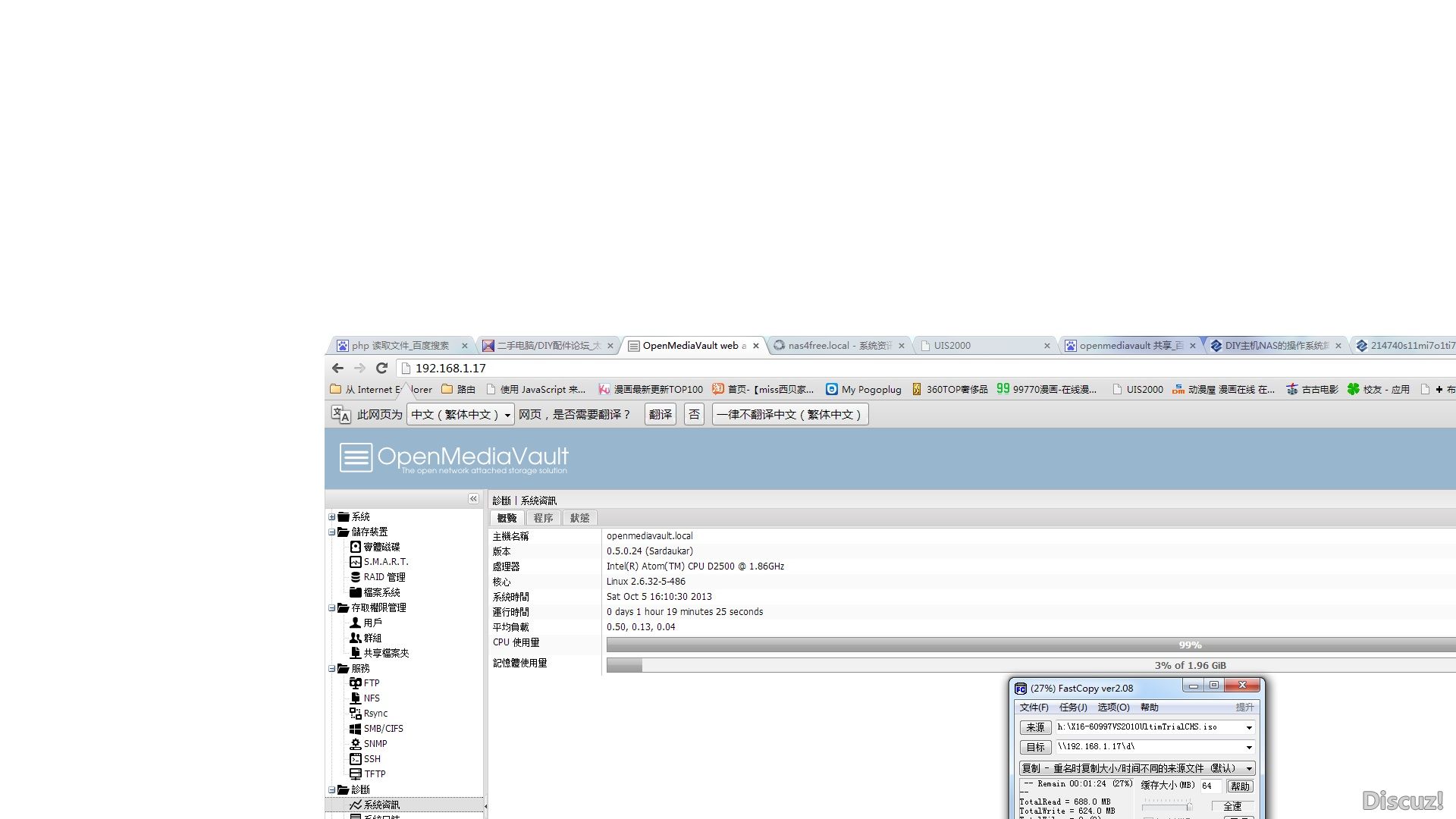Image resolution: width=1456 pixels, height=819 pixels.
Task: Expand the 系統 tree node
Action: pyautogui.click(x=331, y=517)
